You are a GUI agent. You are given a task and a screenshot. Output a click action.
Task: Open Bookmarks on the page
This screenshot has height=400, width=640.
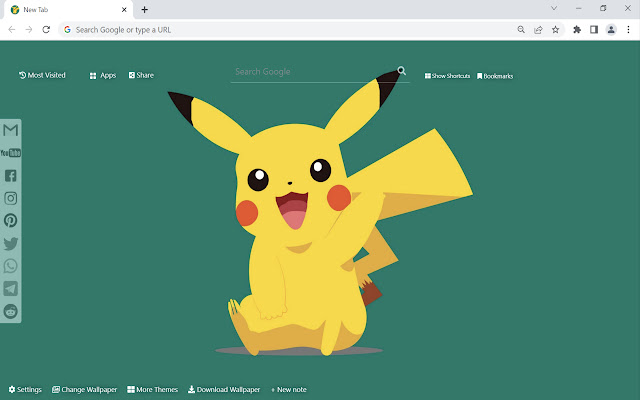point(495,76)
